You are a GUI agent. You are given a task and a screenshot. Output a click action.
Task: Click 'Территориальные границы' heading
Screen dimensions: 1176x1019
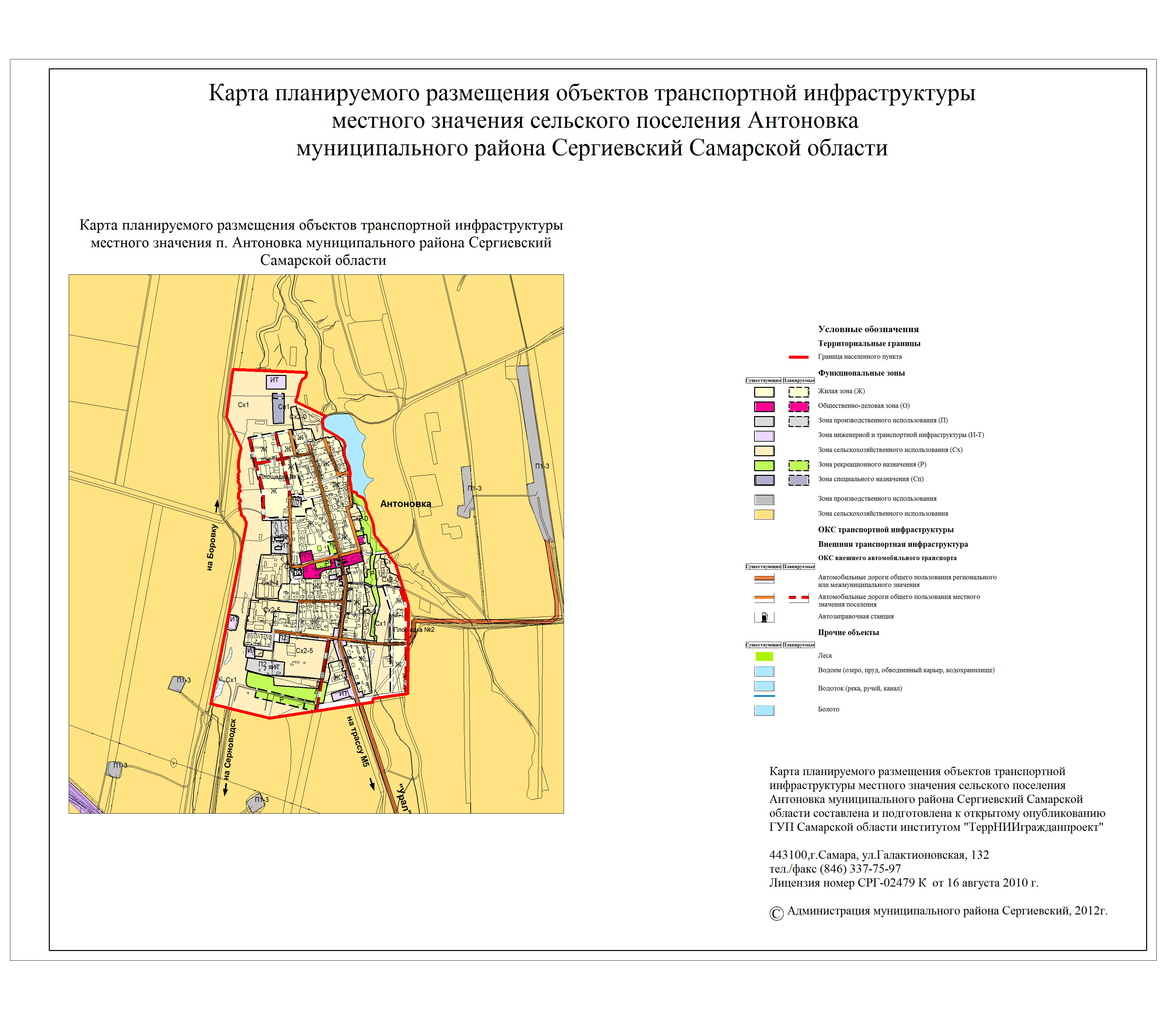869,343
